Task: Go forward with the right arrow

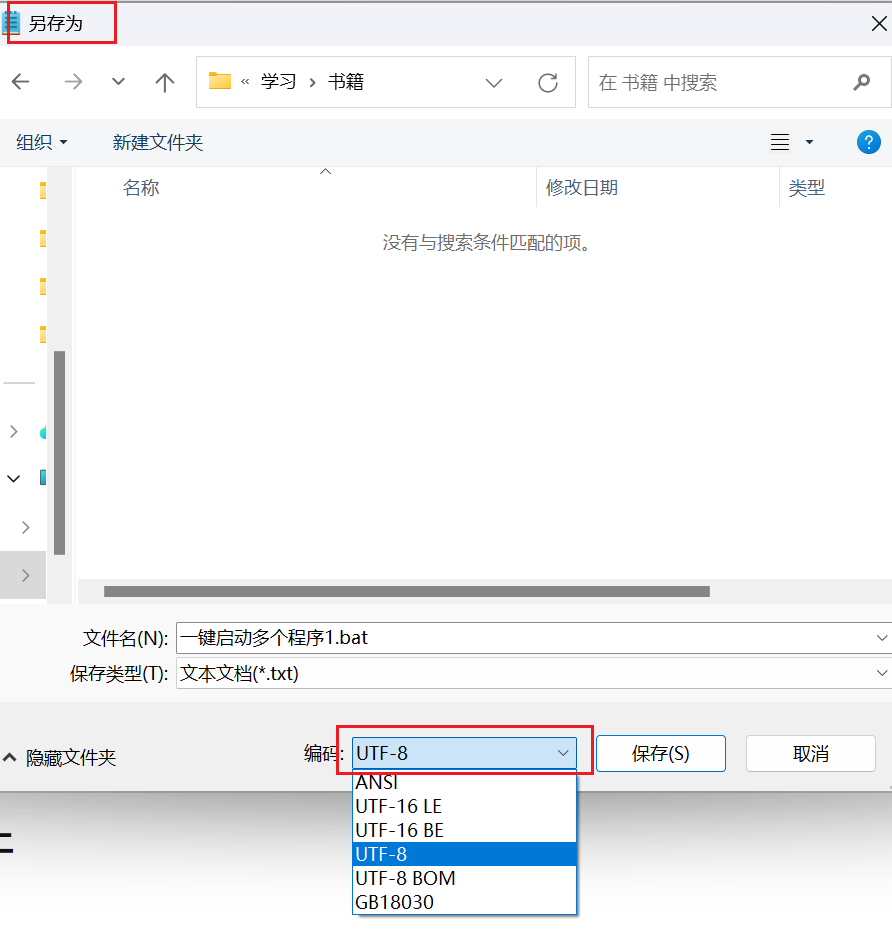Action: (x=73, y=82)
